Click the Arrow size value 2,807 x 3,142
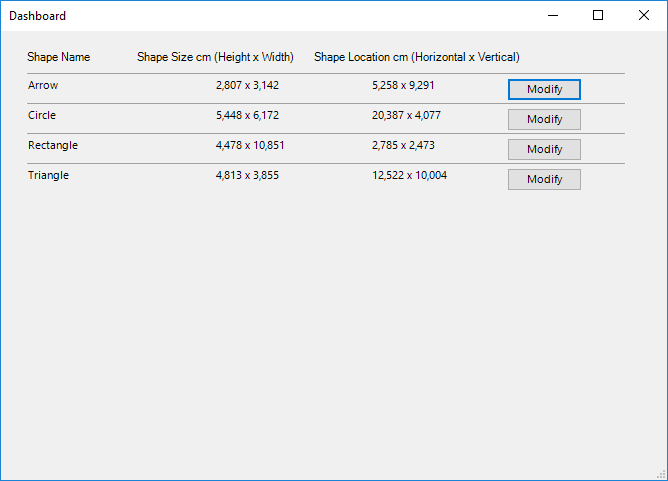Viewport: 668px width, 481px height. (247, 85)
